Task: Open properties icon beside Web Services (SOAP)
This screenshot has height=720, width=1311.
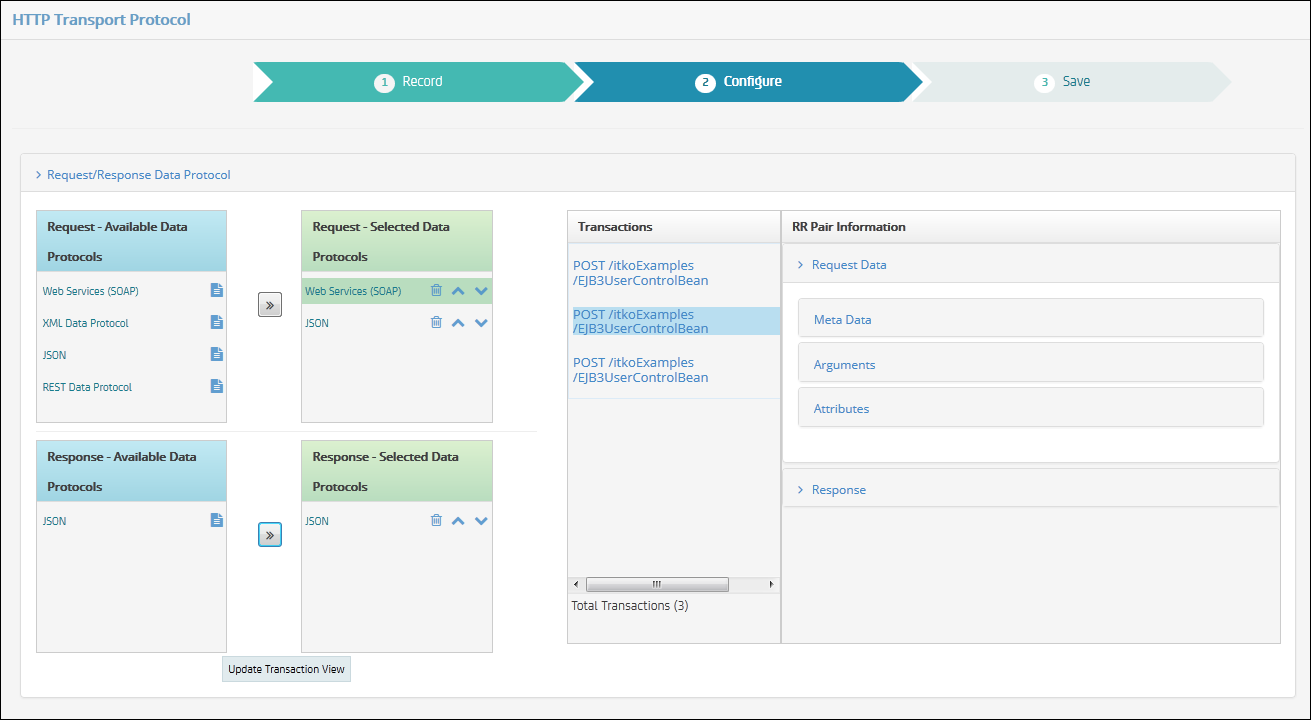Action: pyautogui.click(x=216, y=290)
